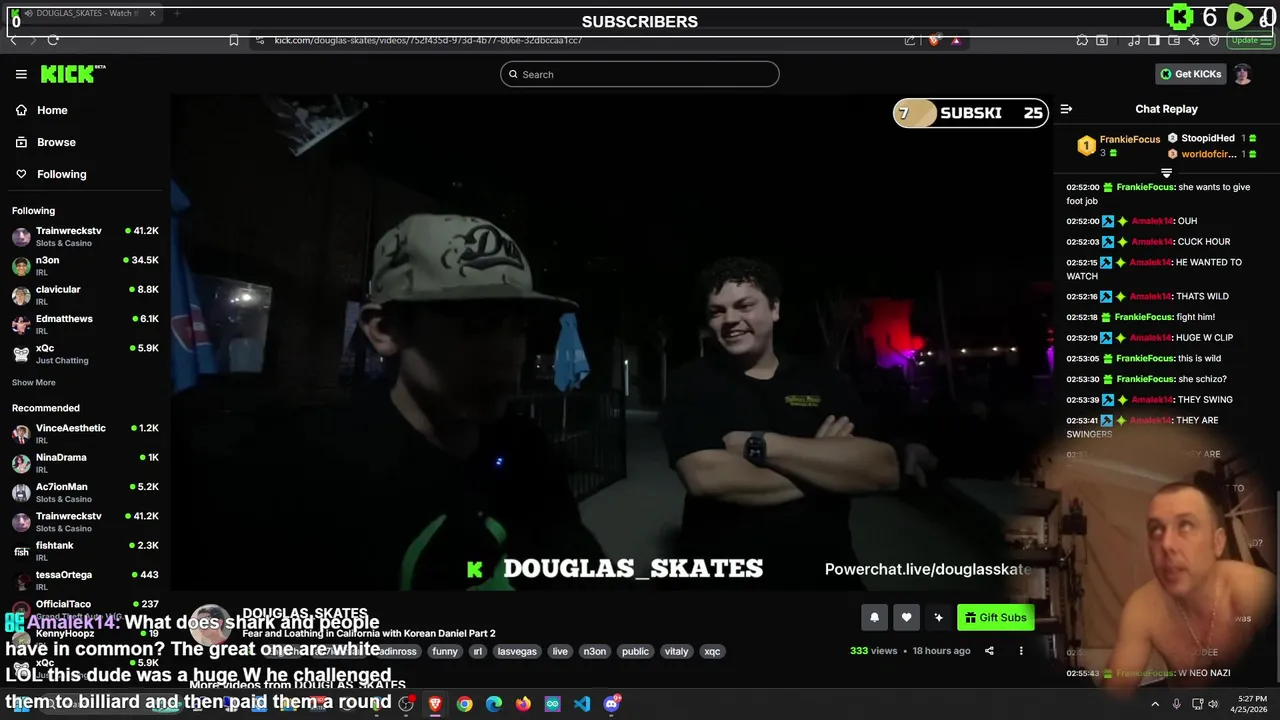Open the user profile avatar menu
This screenshot has height=720, width=1280.
pos(1242,74)
